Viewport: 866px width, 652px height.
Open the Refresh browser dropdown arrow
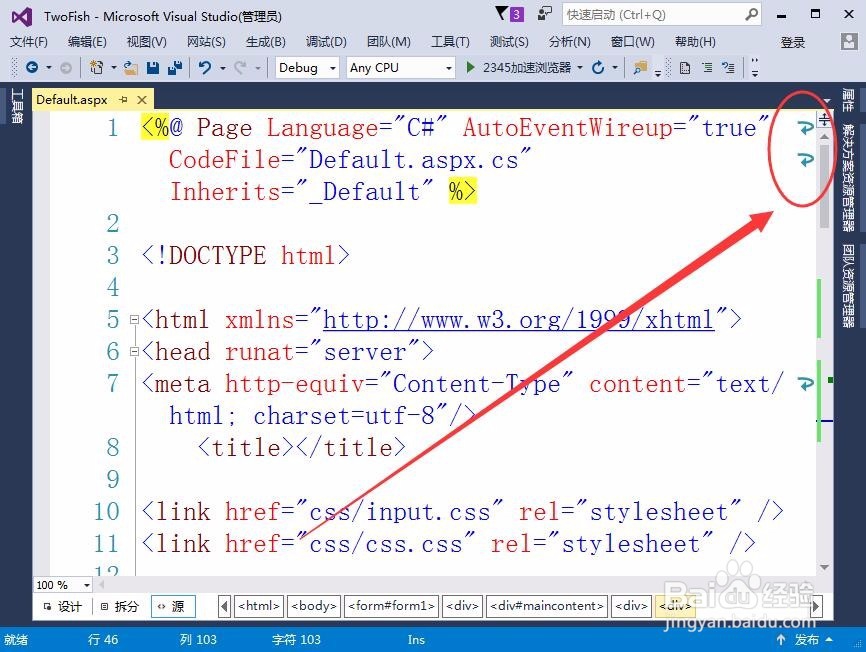pyautogui.click(x=615, y=68)
